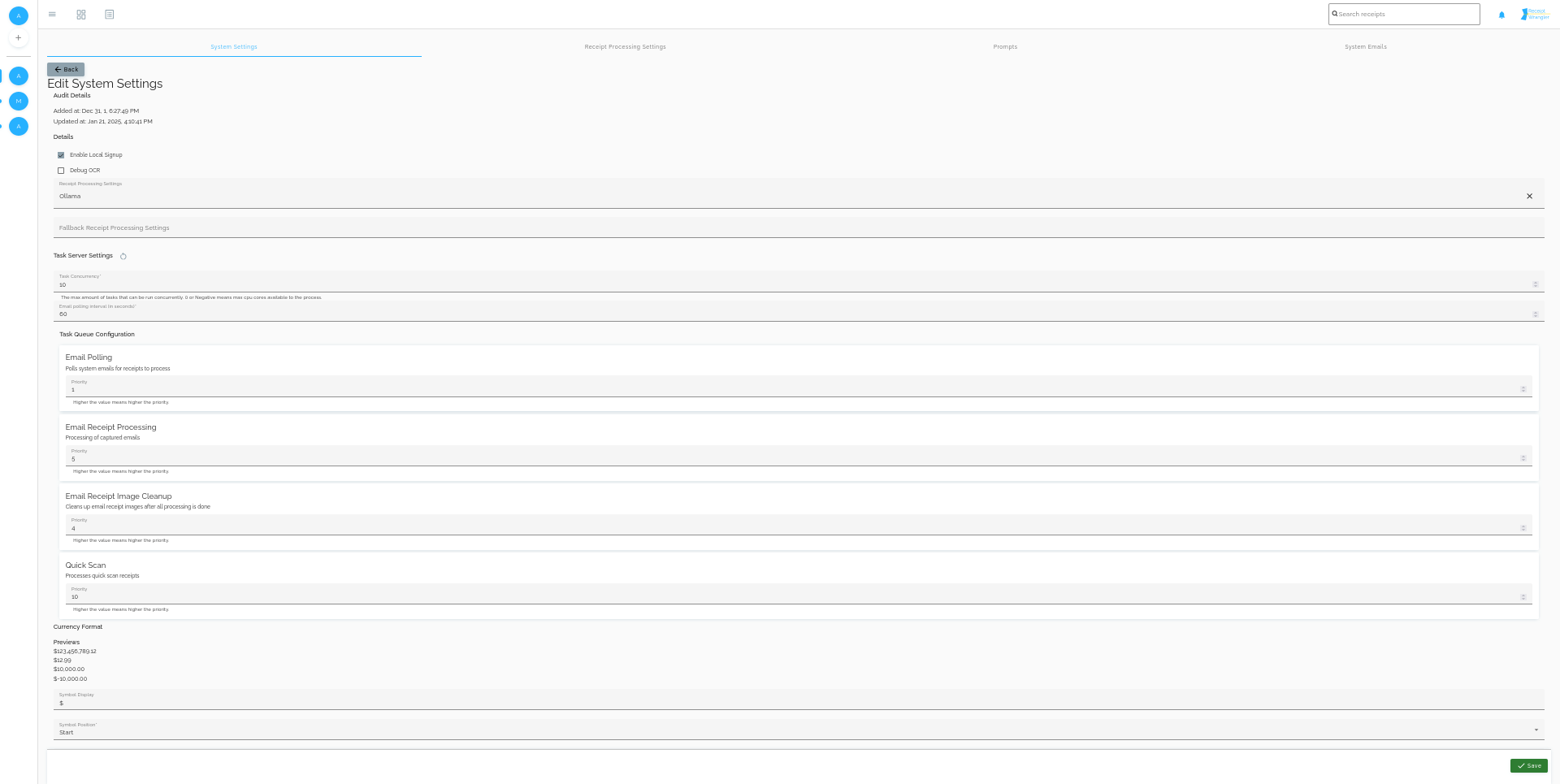1560x784 pixels.
Task: Open the Fallback Receipt Processing Settings dropdown
Action: (x=798, y=228)
